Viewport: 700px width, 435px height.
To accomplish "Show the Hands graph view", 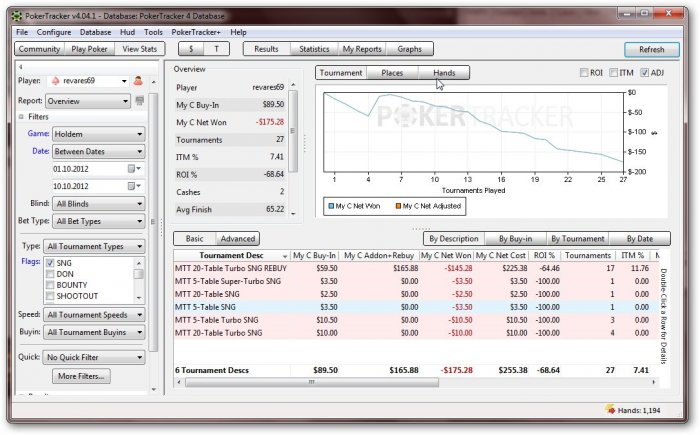I will point(444,73).
